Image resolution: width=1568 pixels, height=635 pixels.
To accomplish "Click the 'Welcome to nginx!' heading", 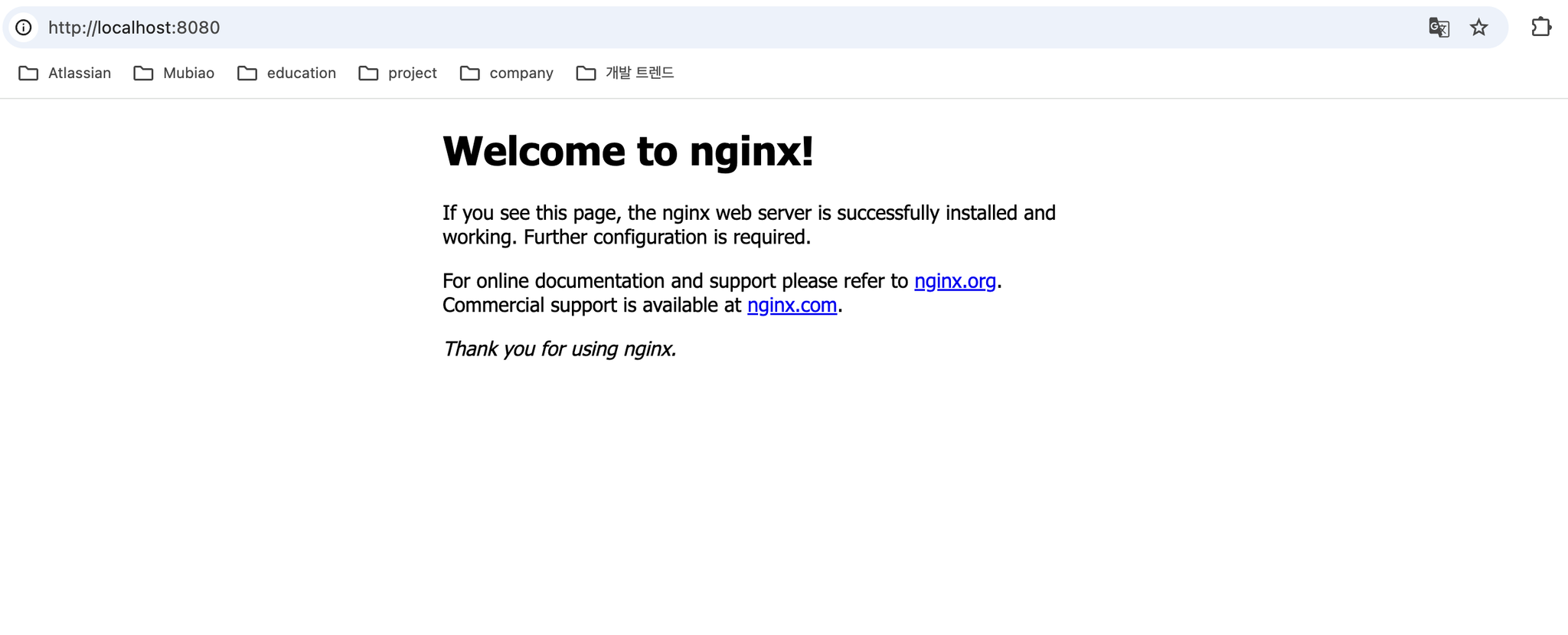I will 628,151.
